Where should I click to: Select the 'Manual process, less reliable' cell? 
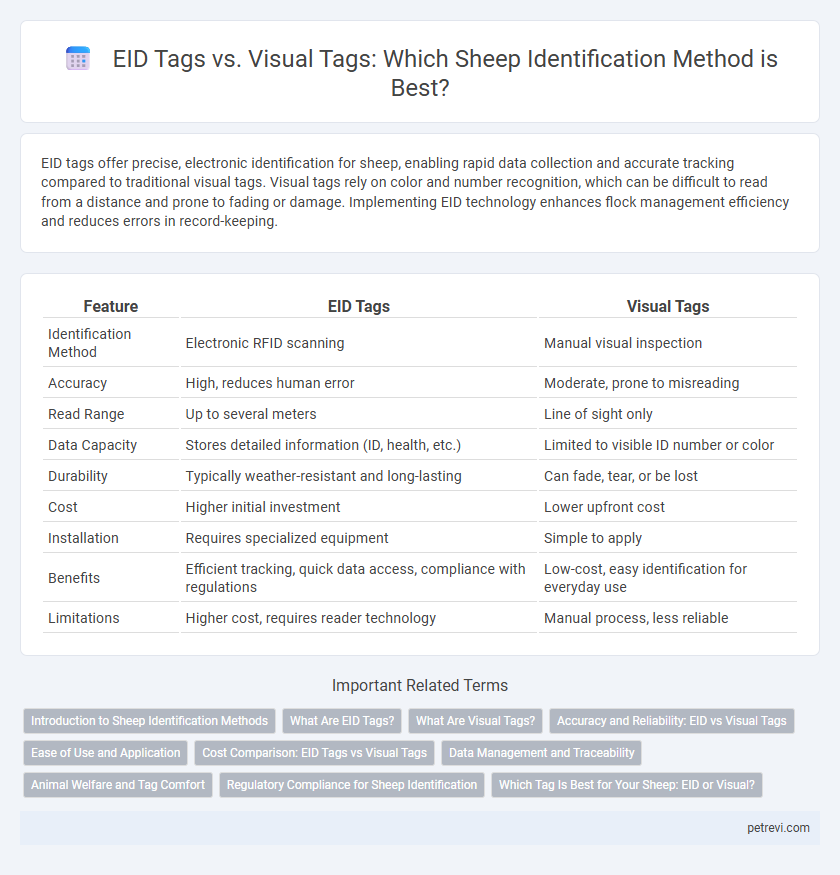668,618
